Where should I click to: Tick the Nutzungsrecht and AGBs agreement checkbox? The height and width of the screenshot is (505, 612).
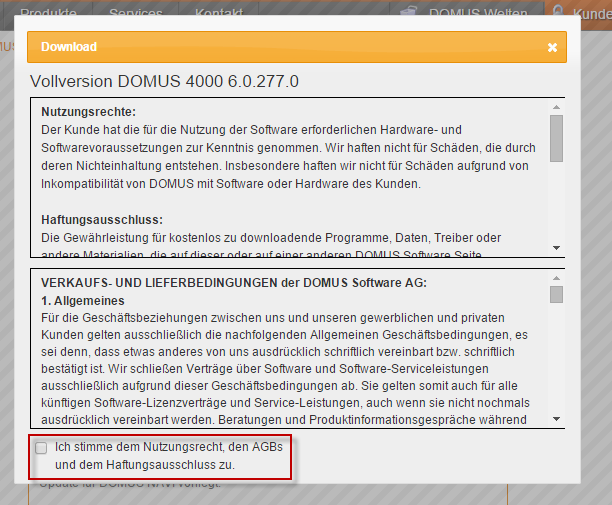click(41, 448)
